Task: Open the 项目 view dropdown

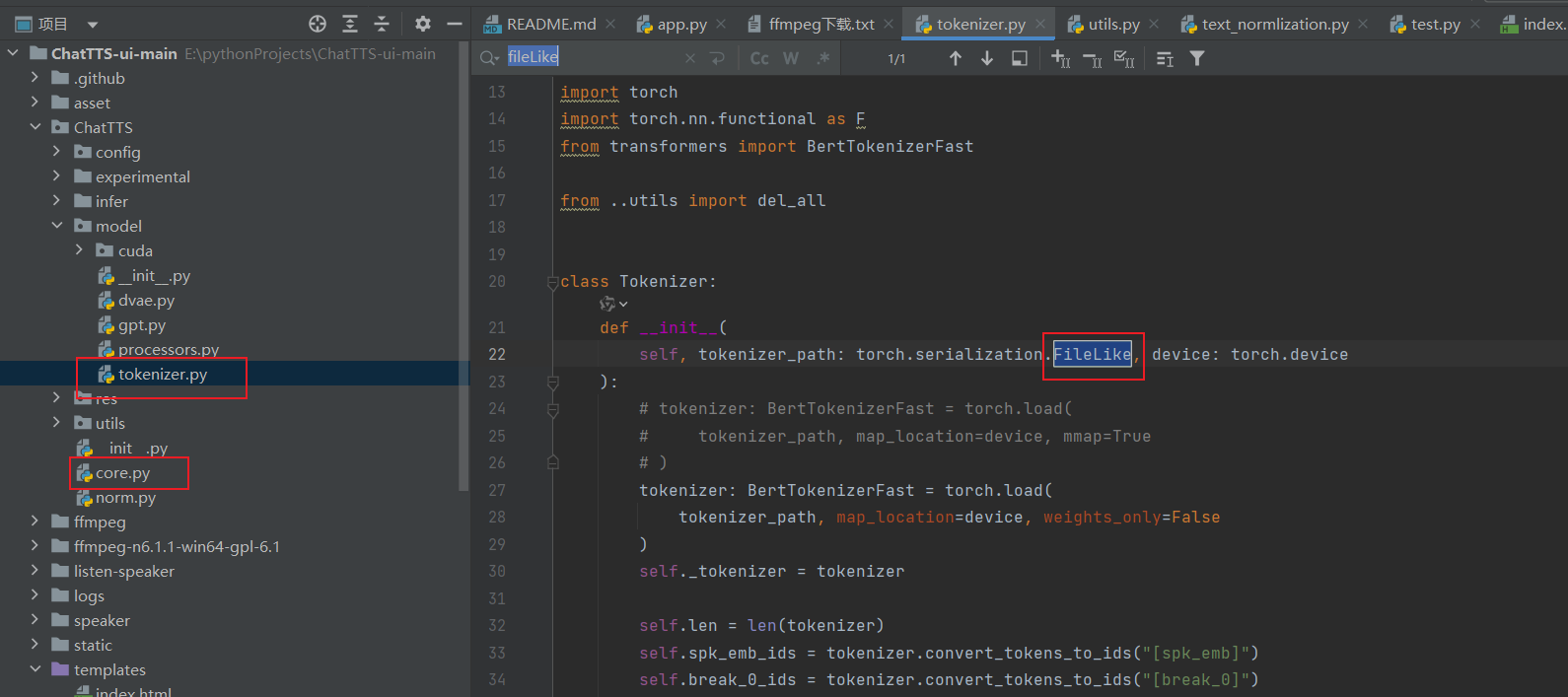Action: 93,25
